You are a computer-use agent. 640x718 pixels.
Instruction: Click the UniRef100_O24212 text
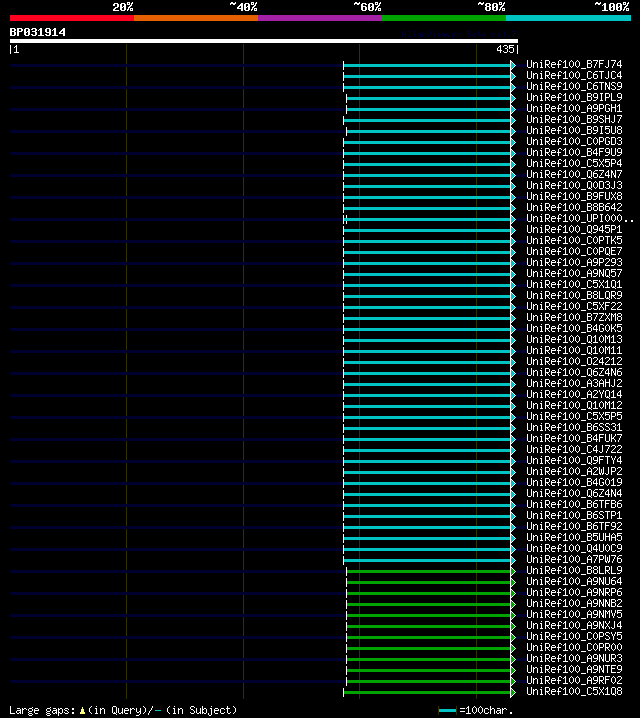[574, 361]
